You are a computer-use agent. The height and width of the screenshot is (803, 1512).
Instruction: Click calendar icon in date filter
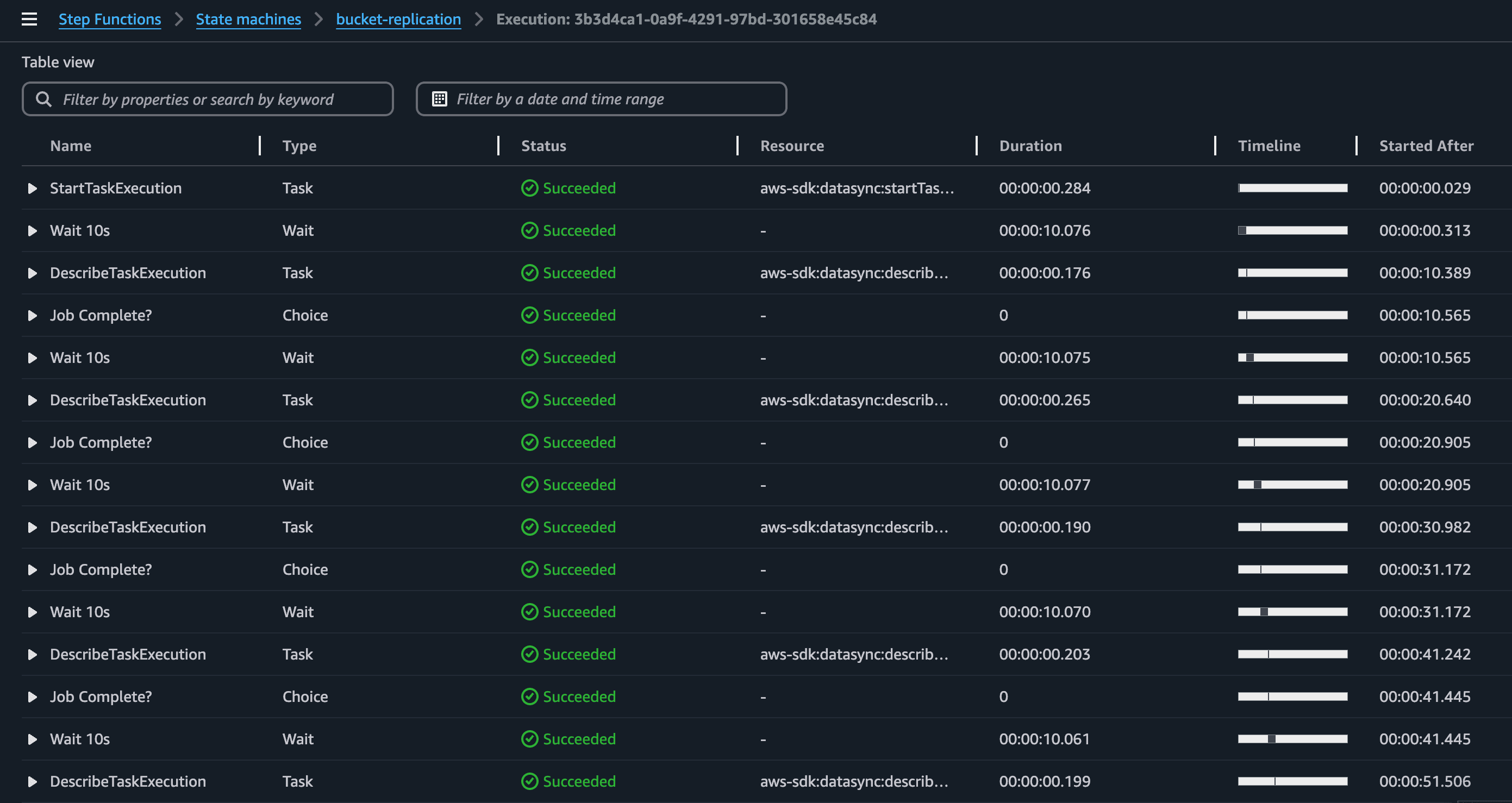click(440, 99)
